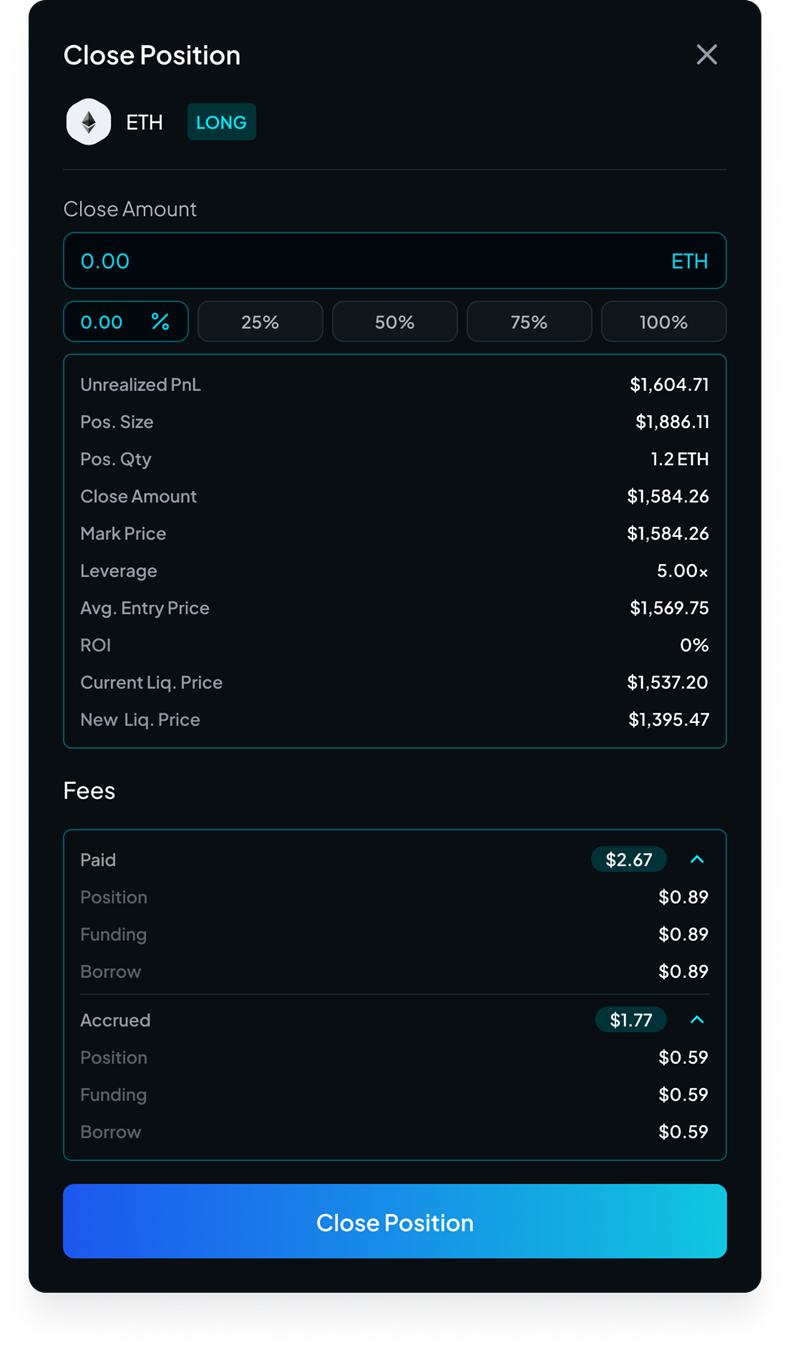This screenshot has width=790, height=1350.
Task: Choose the 100% close amount preset
Action: (664, 322)
